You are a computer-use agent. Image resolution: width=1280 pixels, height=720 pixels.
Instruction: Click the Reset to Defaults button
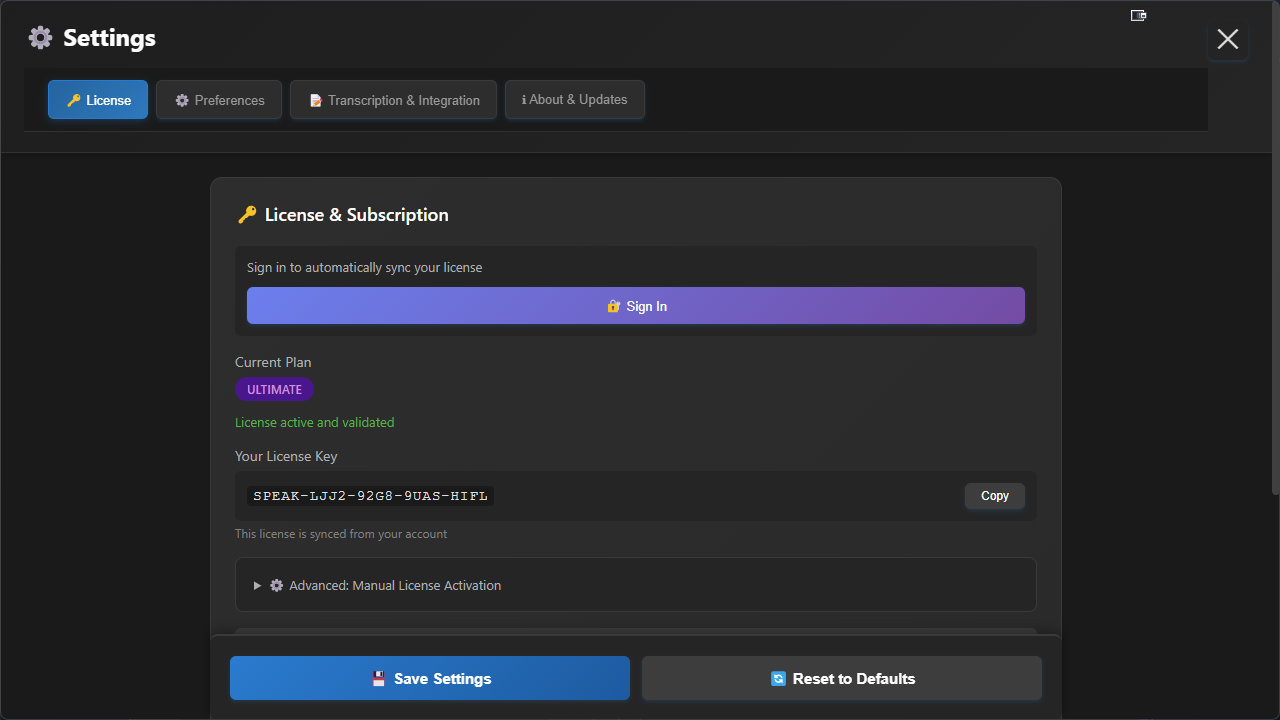tap(842, 678)
